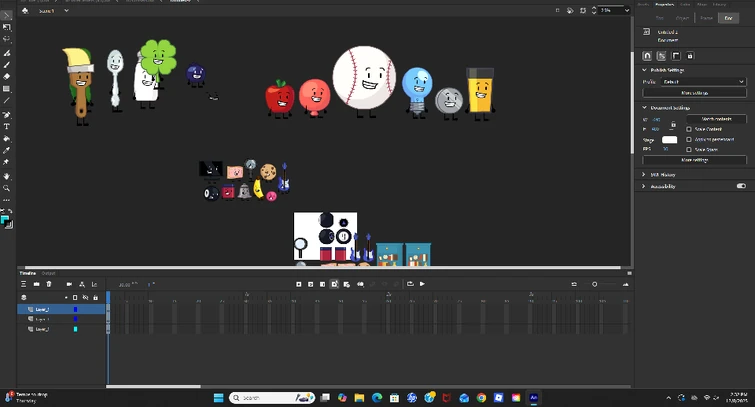Click the Onion Skin icon
The height and width of the screenshot is (407, 755).
click(360, 284)
